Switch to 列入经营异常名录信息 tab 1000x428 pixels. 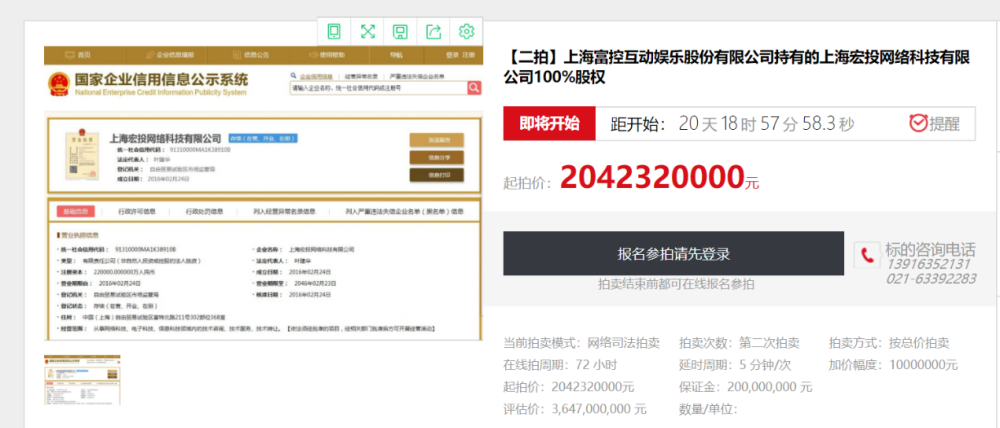point(284,211)
